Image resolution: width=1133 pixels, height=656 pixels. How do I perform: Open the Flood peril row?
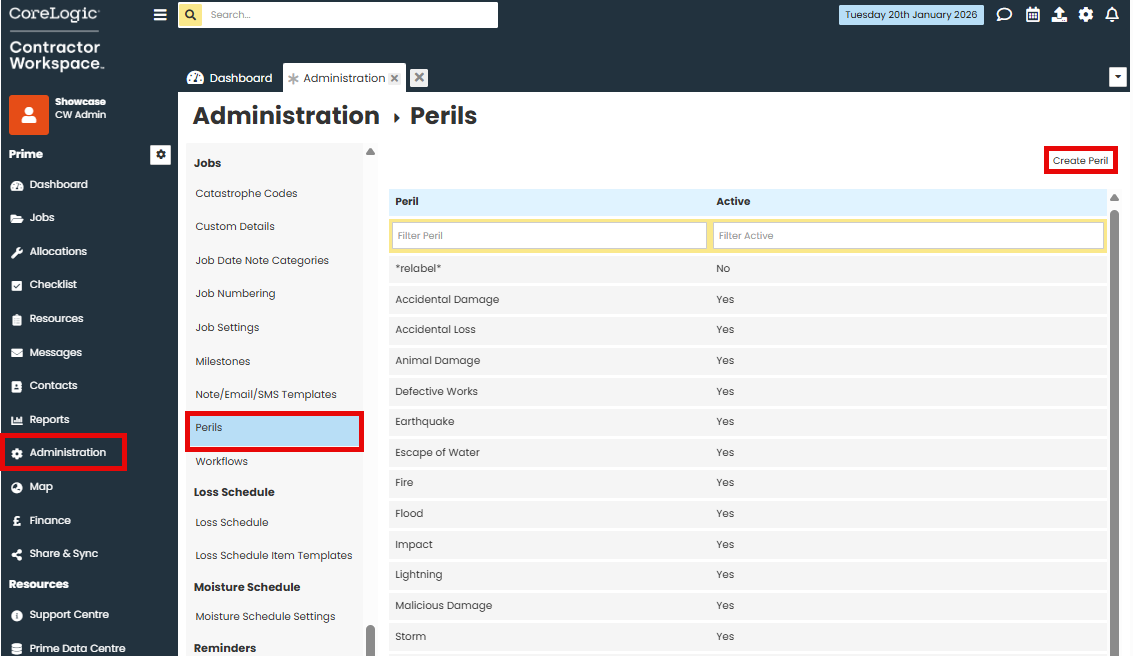(x=748, y=514)
